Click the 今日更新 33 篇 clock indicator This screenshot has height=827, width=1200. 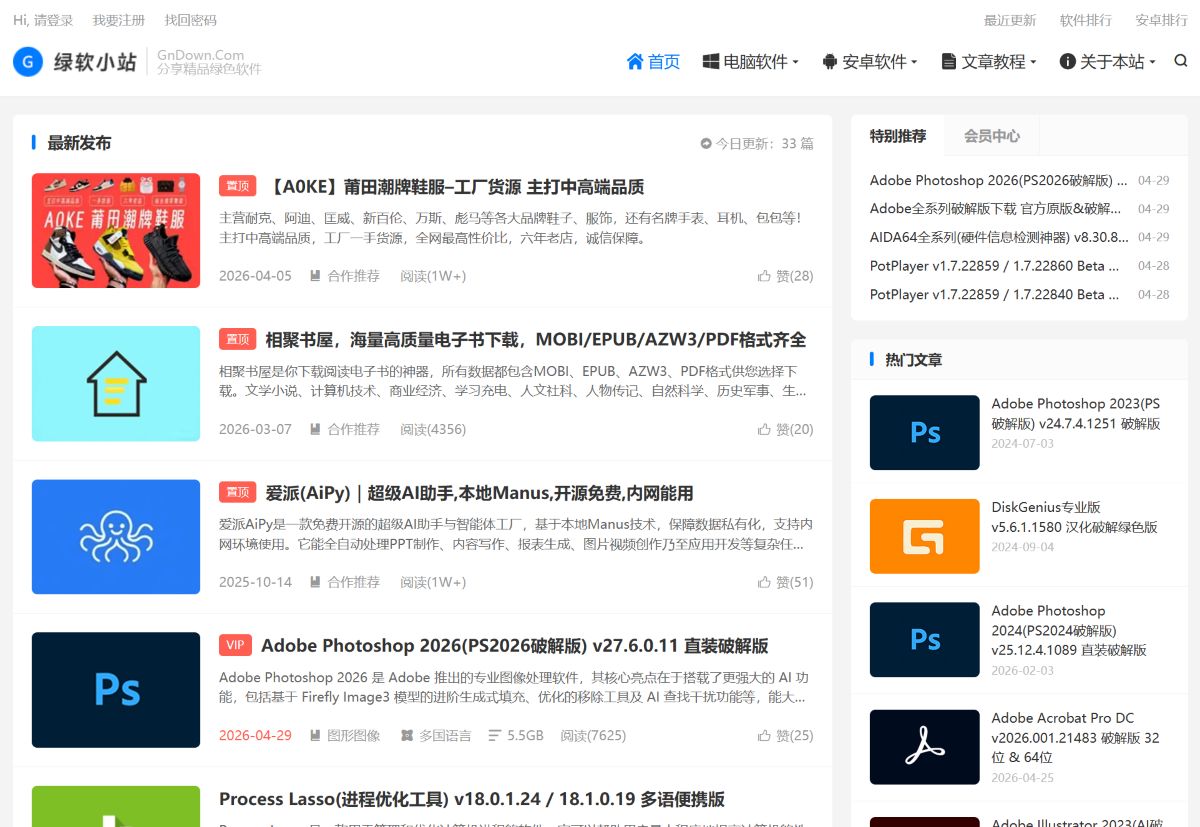pyautogui.click(x=757, y=144)
